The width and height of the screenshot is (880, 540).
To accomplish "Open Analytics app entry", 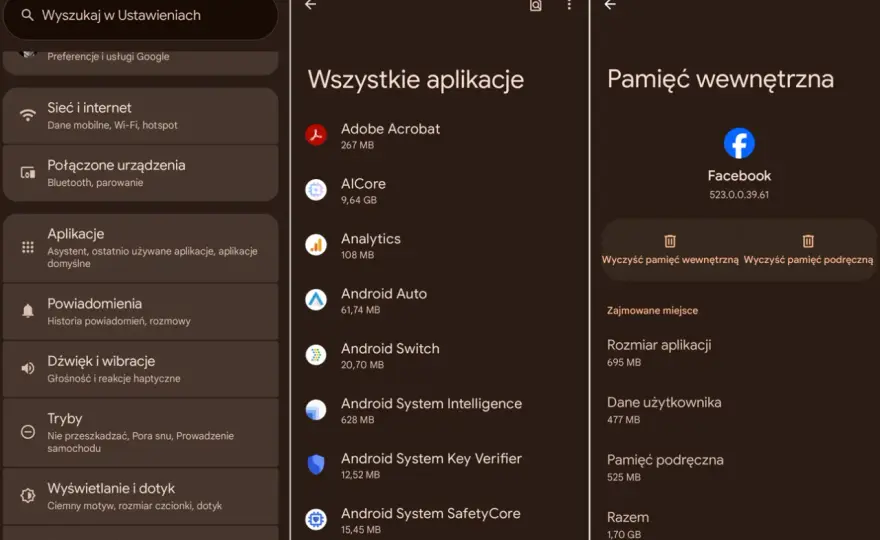I will tap(439, 245).
